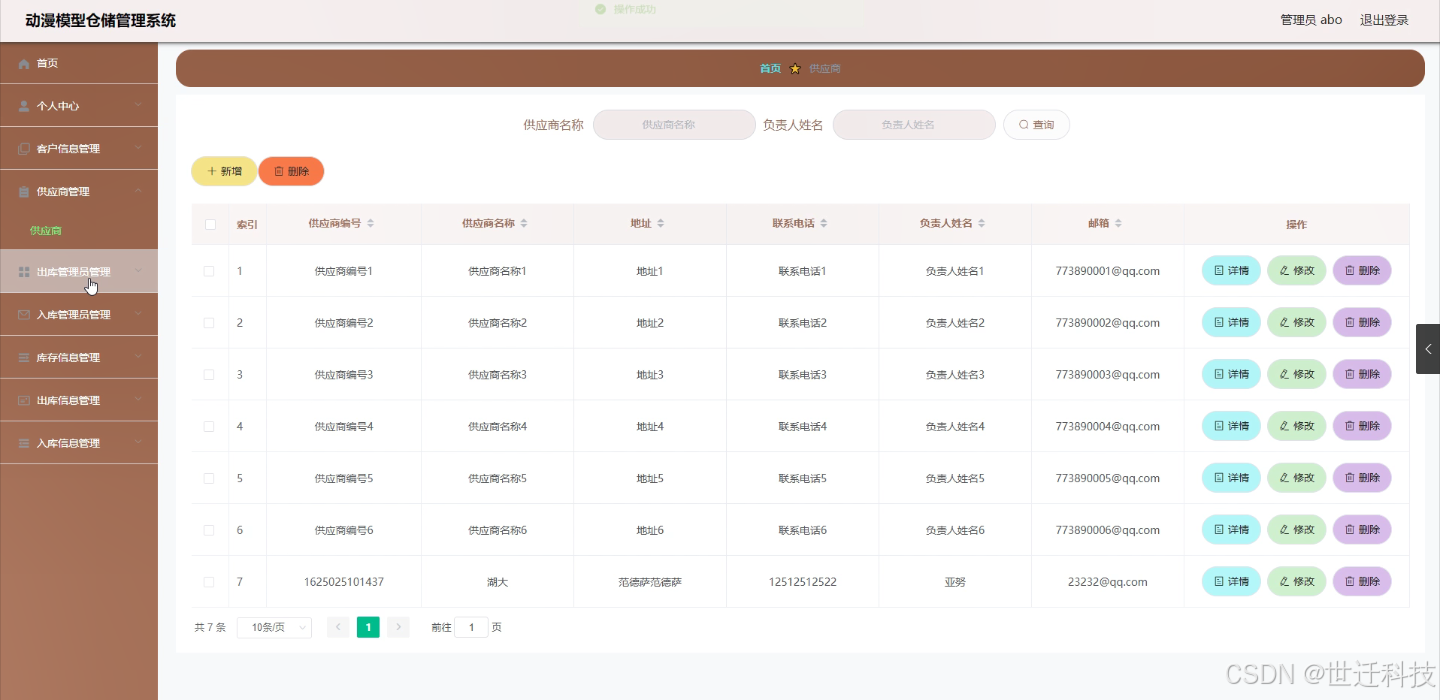This screenshot has height=700, width=1440.
Task: Click the 新增 add button
Action: 224,171
